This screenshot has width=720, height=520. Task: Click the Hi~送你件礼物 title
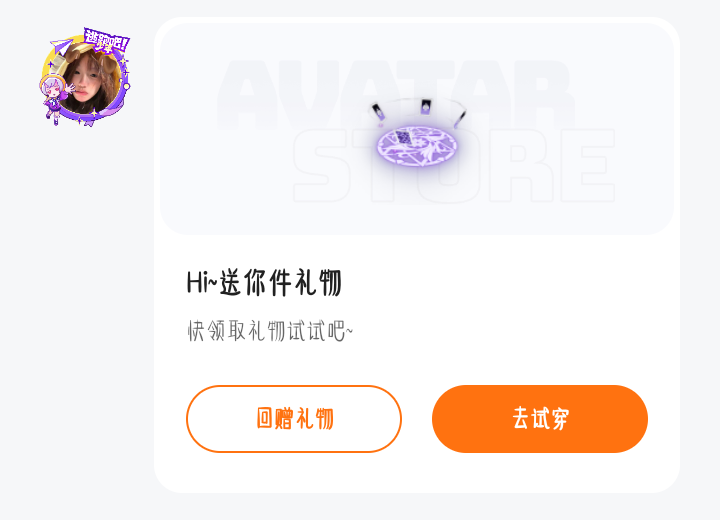[264, 283]
